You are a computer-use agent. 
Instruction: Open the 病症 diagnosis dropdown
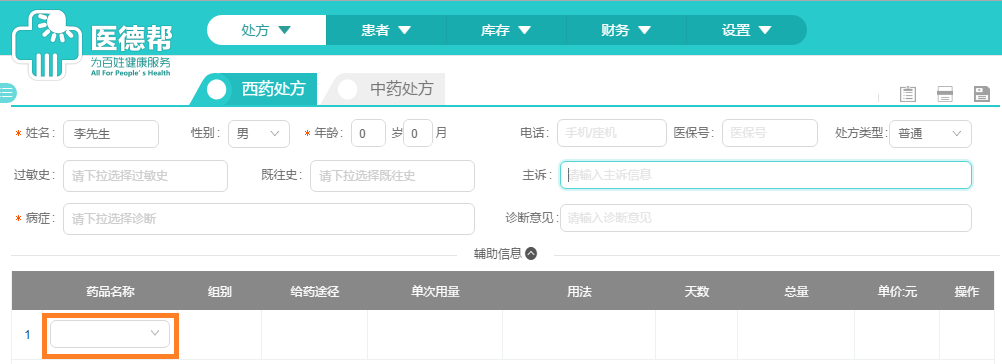pyautogui.click(x=269, y=219)
